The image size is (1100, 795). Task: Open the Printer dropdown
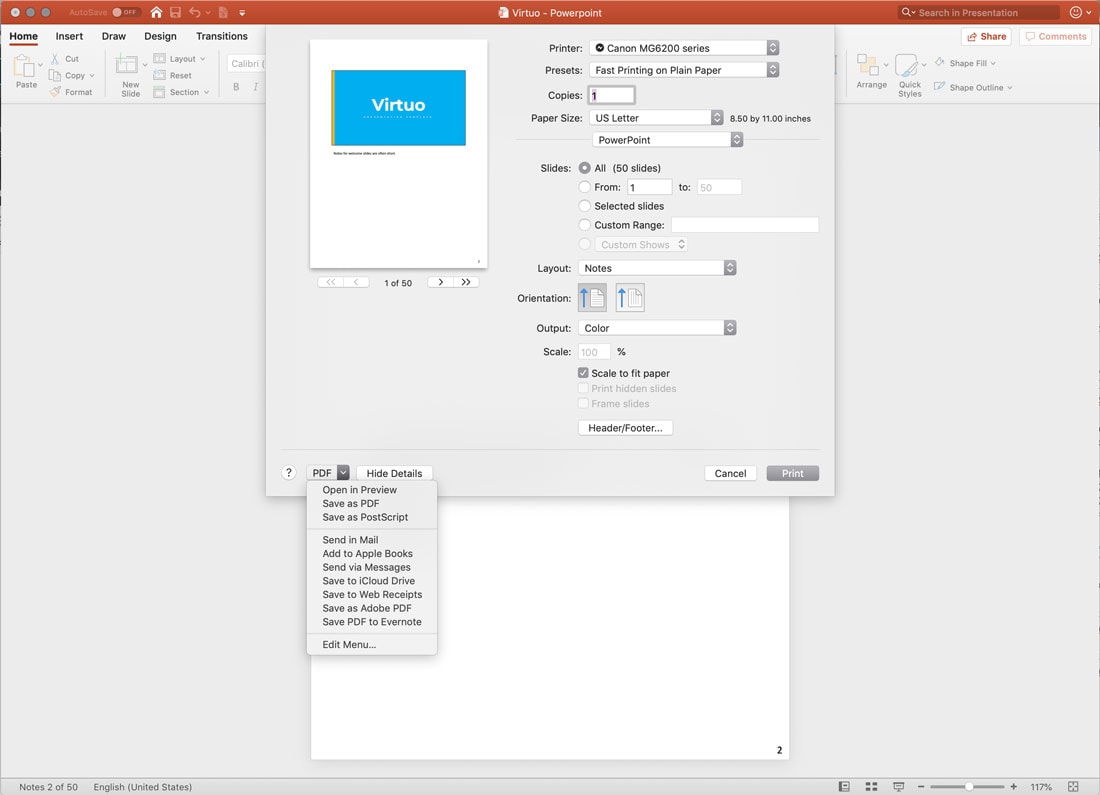(x=684, y=48)
